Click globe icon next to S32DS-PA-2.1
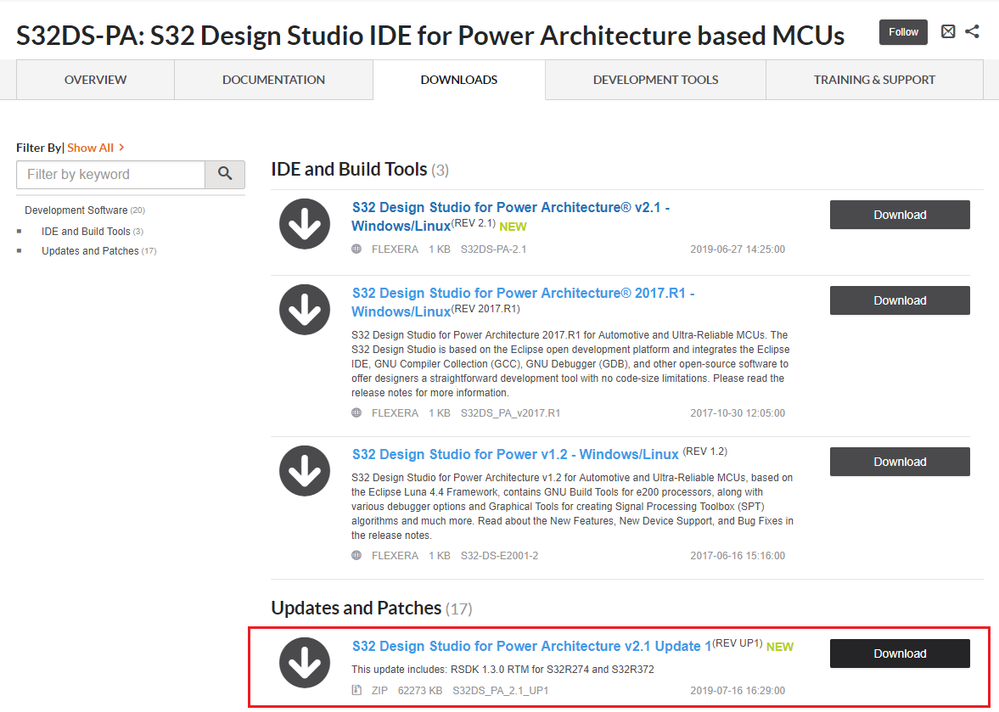Screen dimensions: 999x712 click(357, 249)
